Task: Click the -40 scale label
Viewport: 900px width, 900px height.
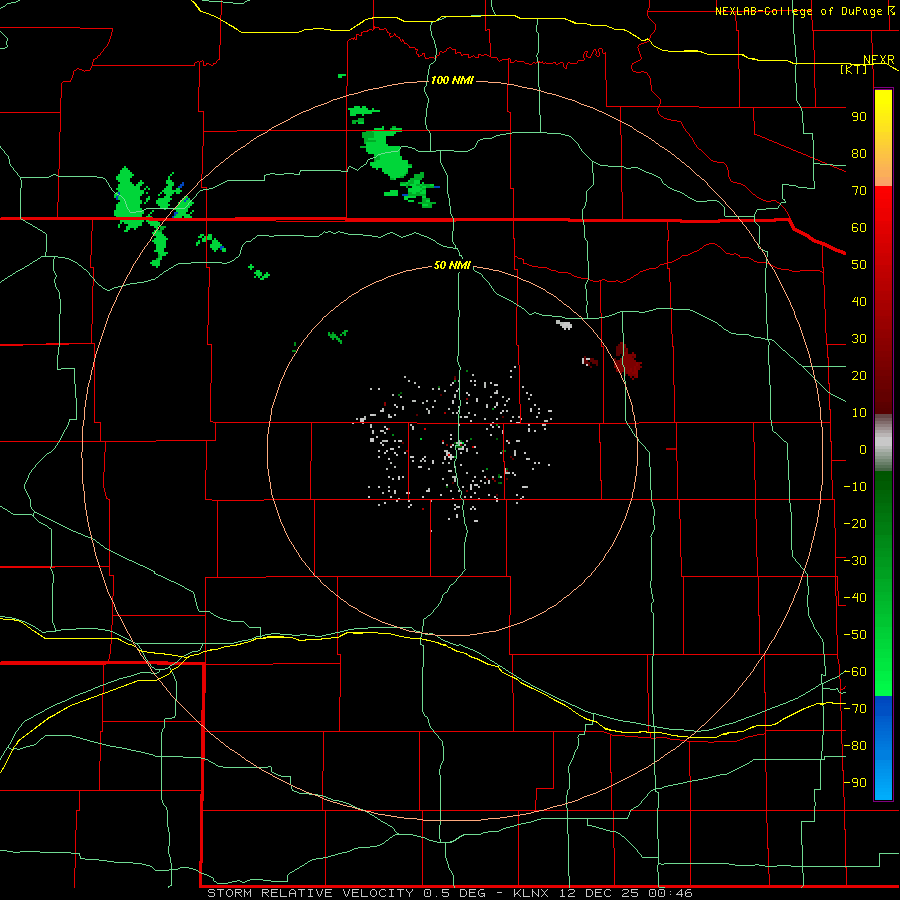Action: point(855,598)
